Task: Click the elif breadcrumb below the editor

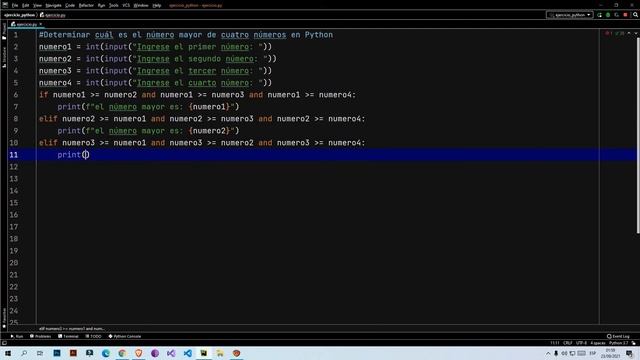Action: (x=72, y=329)
